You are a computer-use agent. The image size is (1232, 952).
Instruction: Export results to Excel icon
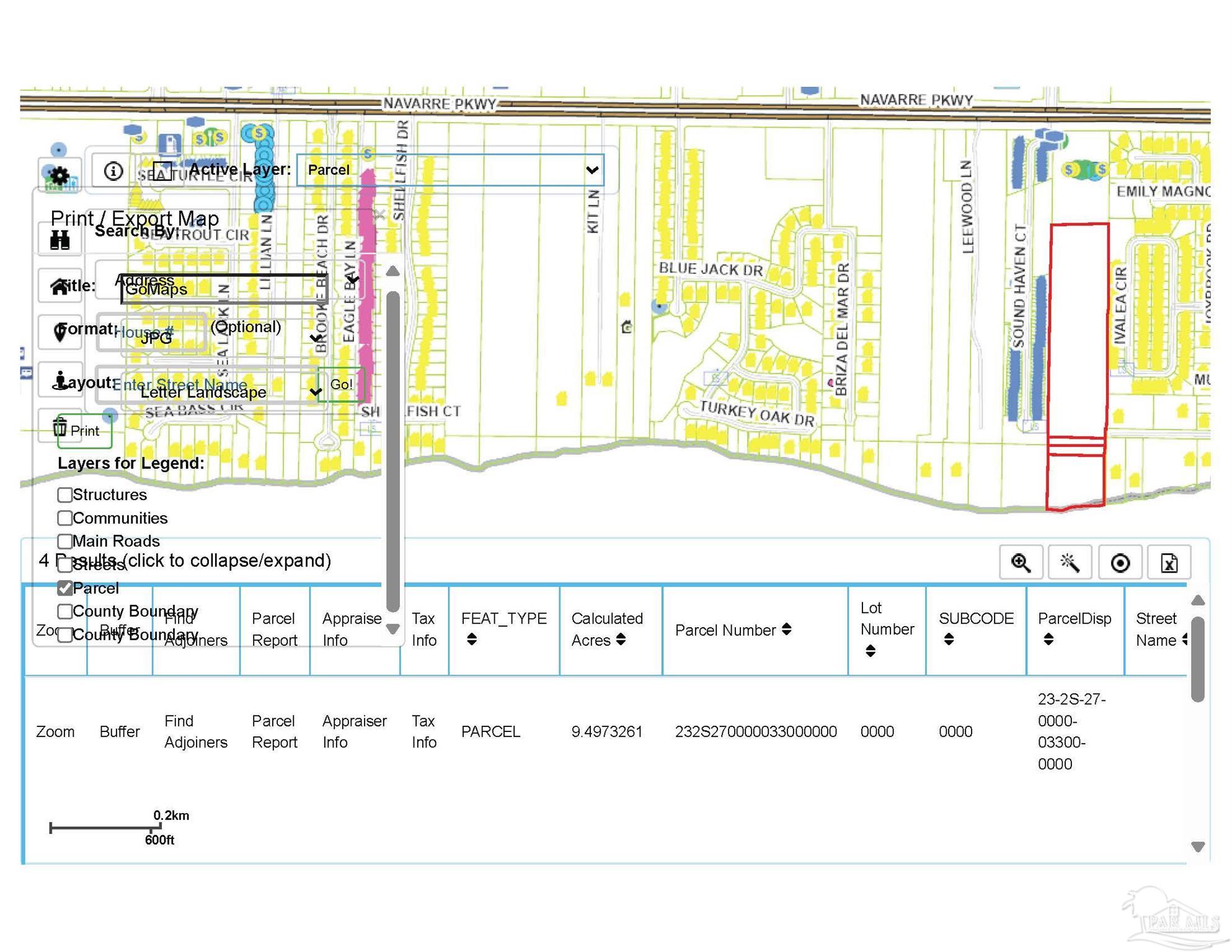1169,563
